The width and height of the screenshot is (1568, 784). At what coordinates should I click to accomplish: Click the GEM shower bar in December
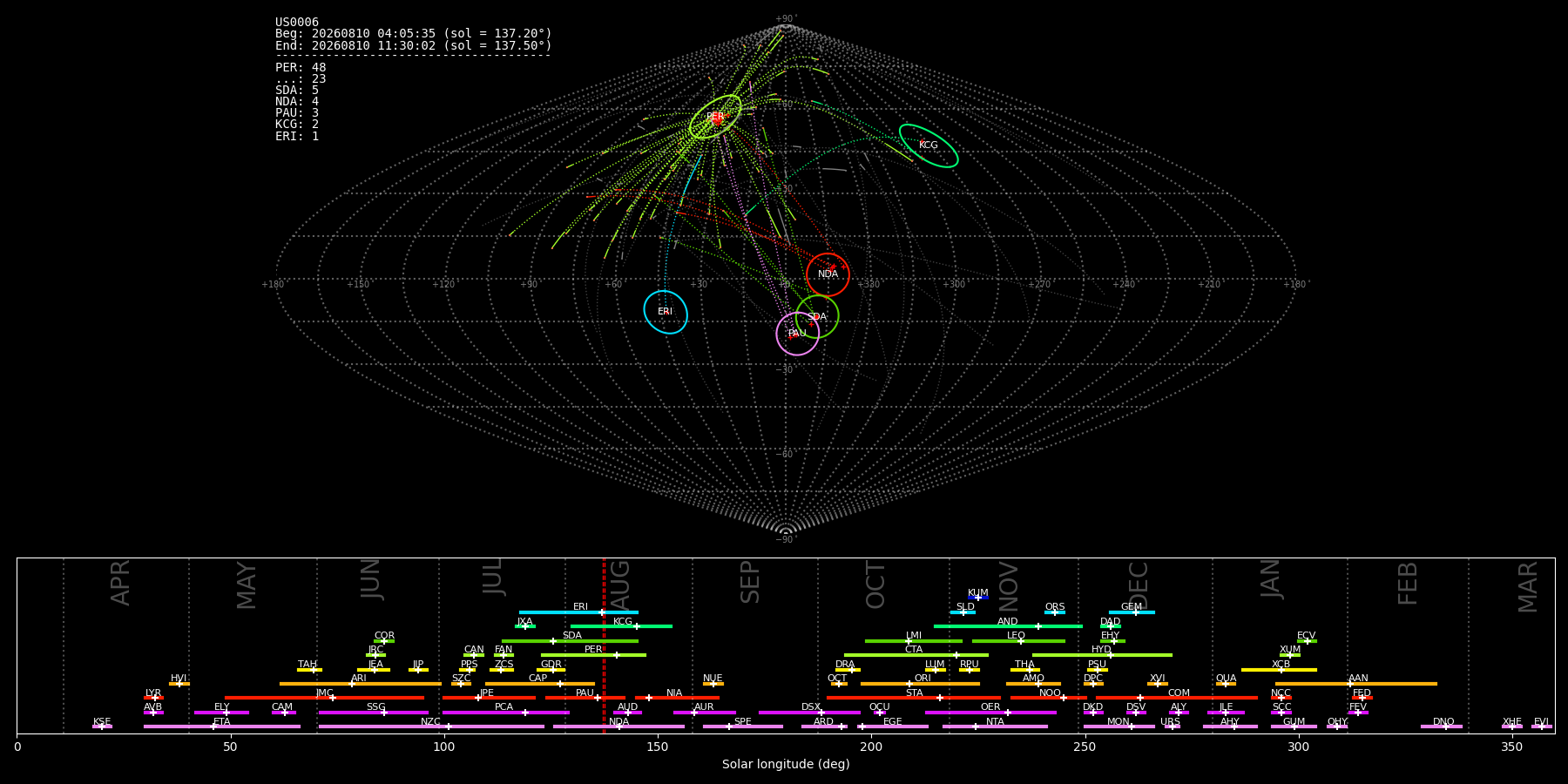point(1132,612)
